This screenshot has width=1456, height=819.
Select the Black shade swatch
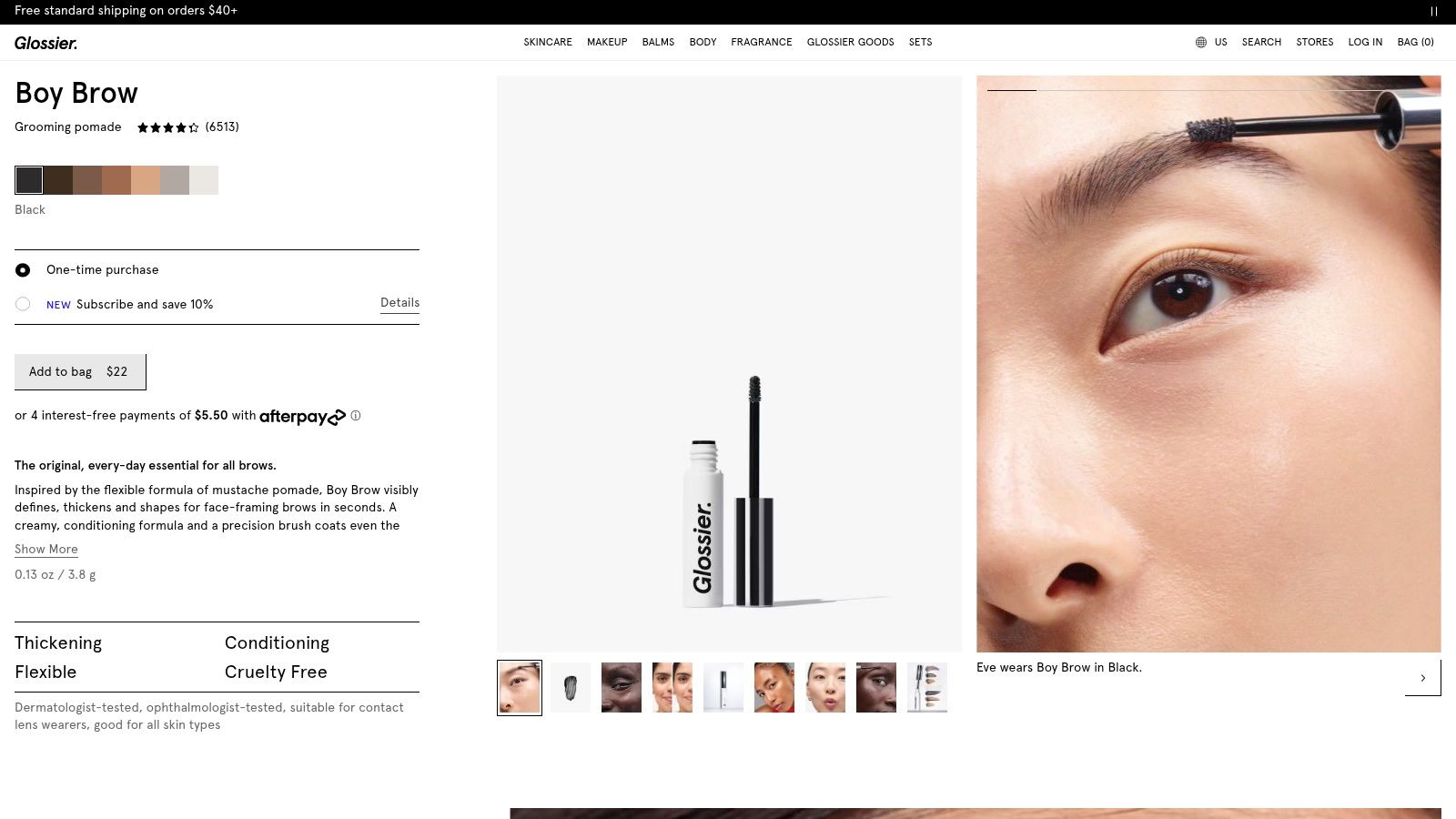click(29, 180)
